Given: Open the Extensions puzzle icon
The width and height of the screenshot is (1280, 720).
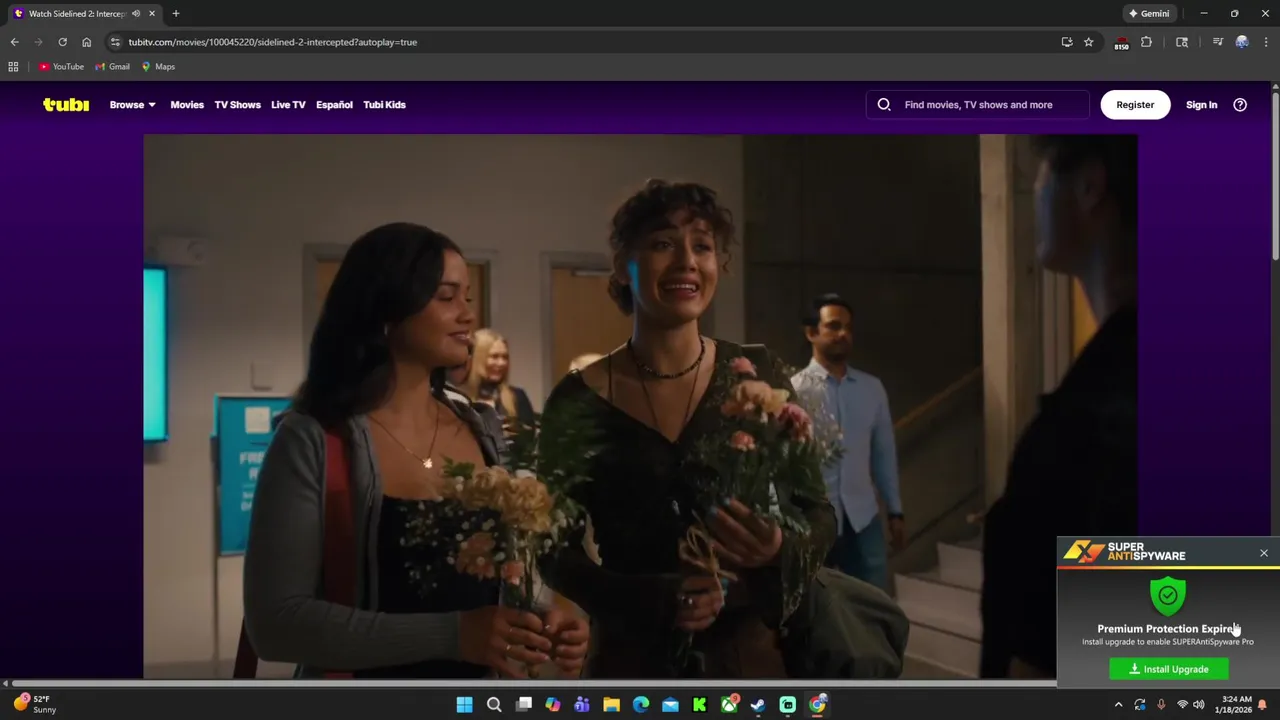Looking at the screenshot, I should click(x=1146, y=42).
